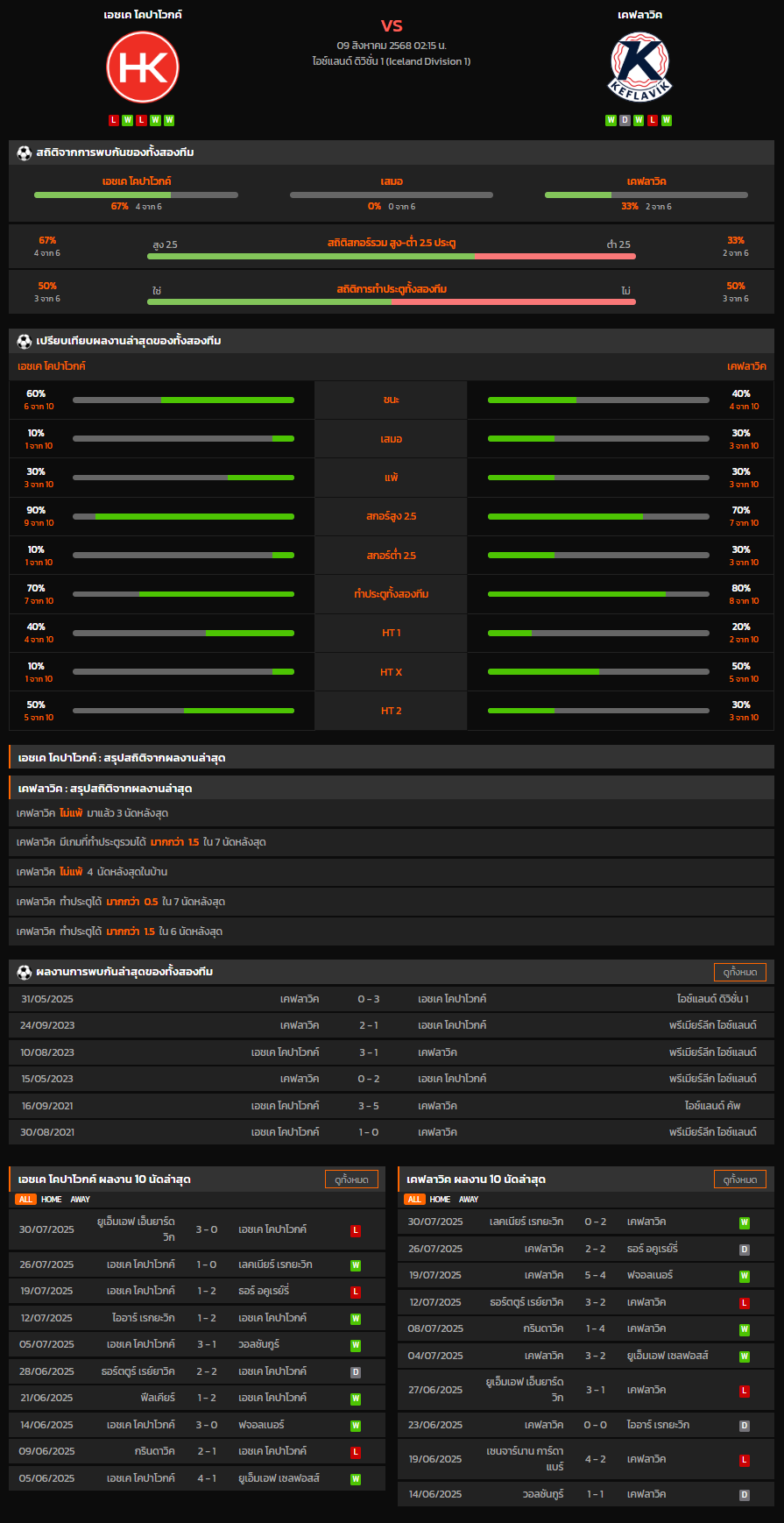784x1523 pixels.
Task: Click W result badge on HK 21/06/2025 row
Action: pyautogui.click(x=356, y=1399)
